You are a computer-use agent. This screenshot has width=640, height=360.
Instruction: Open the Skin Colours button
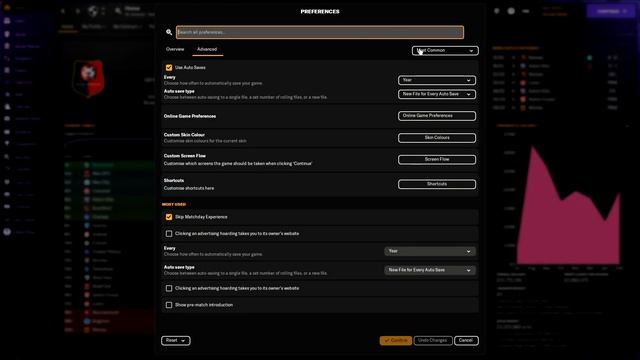[x=437, y=138]
